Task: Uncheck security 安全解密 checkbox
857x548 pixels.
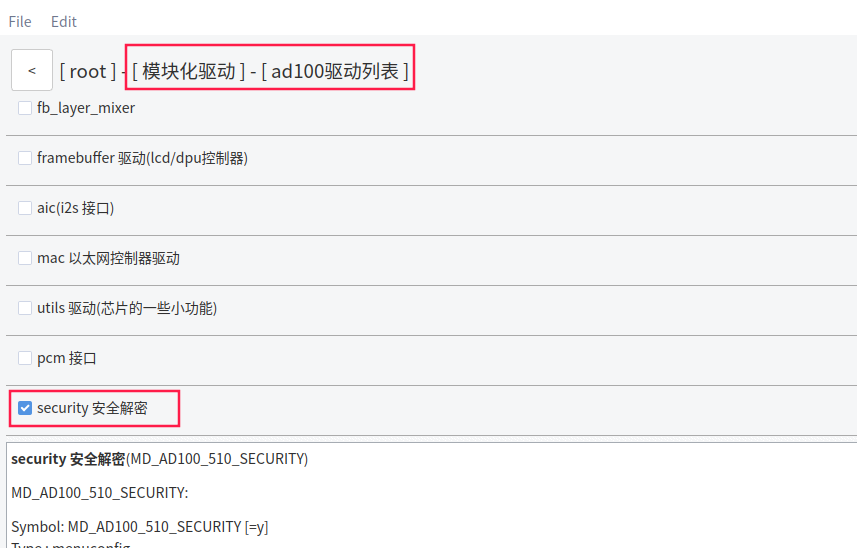Action: tap(25, 408)
